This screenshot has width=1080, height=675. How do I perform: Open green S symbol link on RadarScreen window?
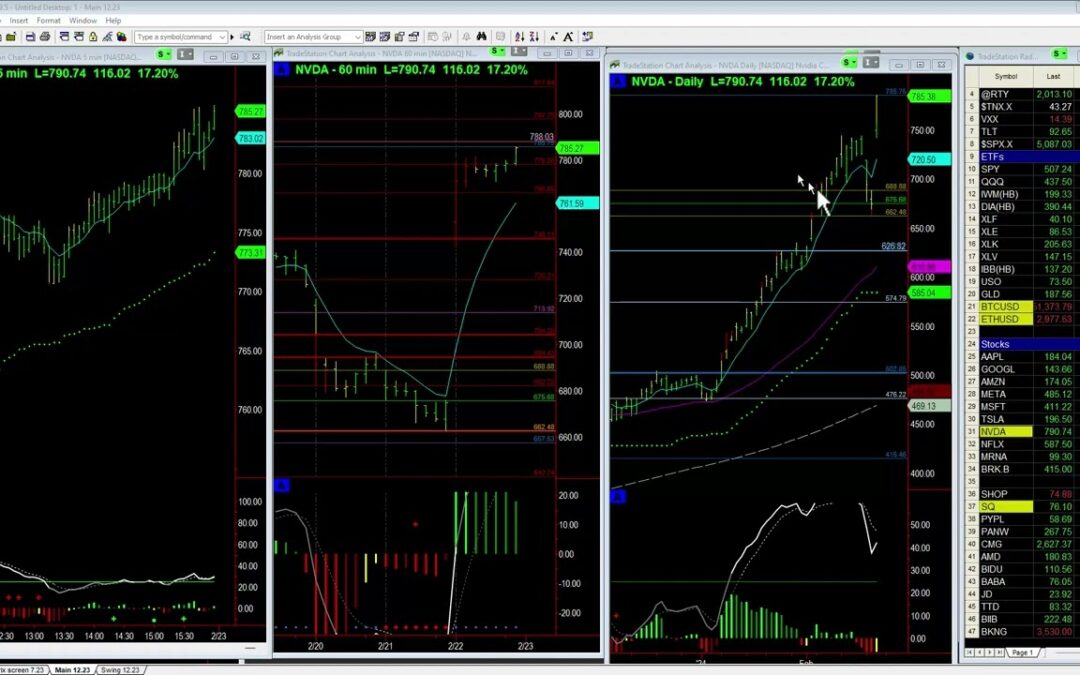(x=1059, y=54)
